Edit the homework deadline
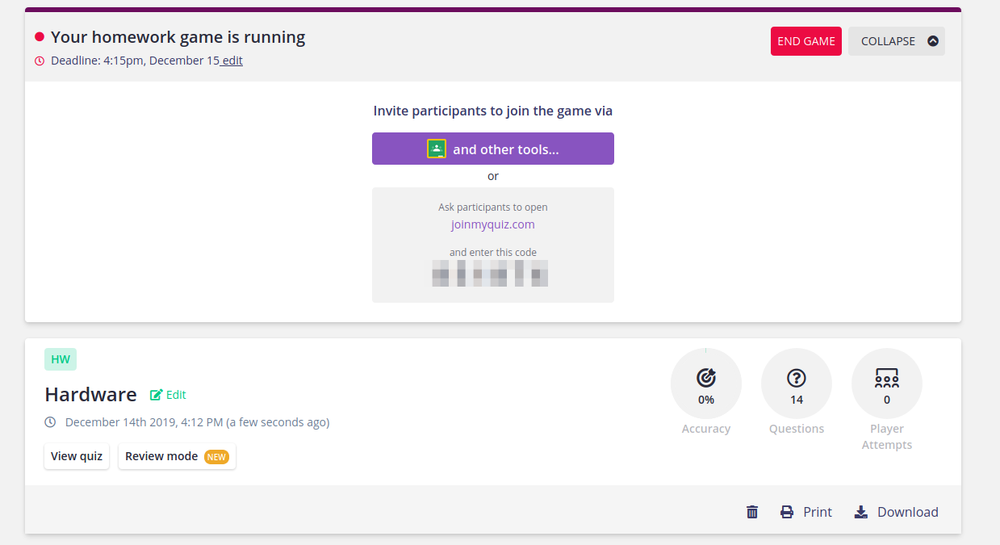The width and height of the screenshot is (1000, 545). point(232,61)
